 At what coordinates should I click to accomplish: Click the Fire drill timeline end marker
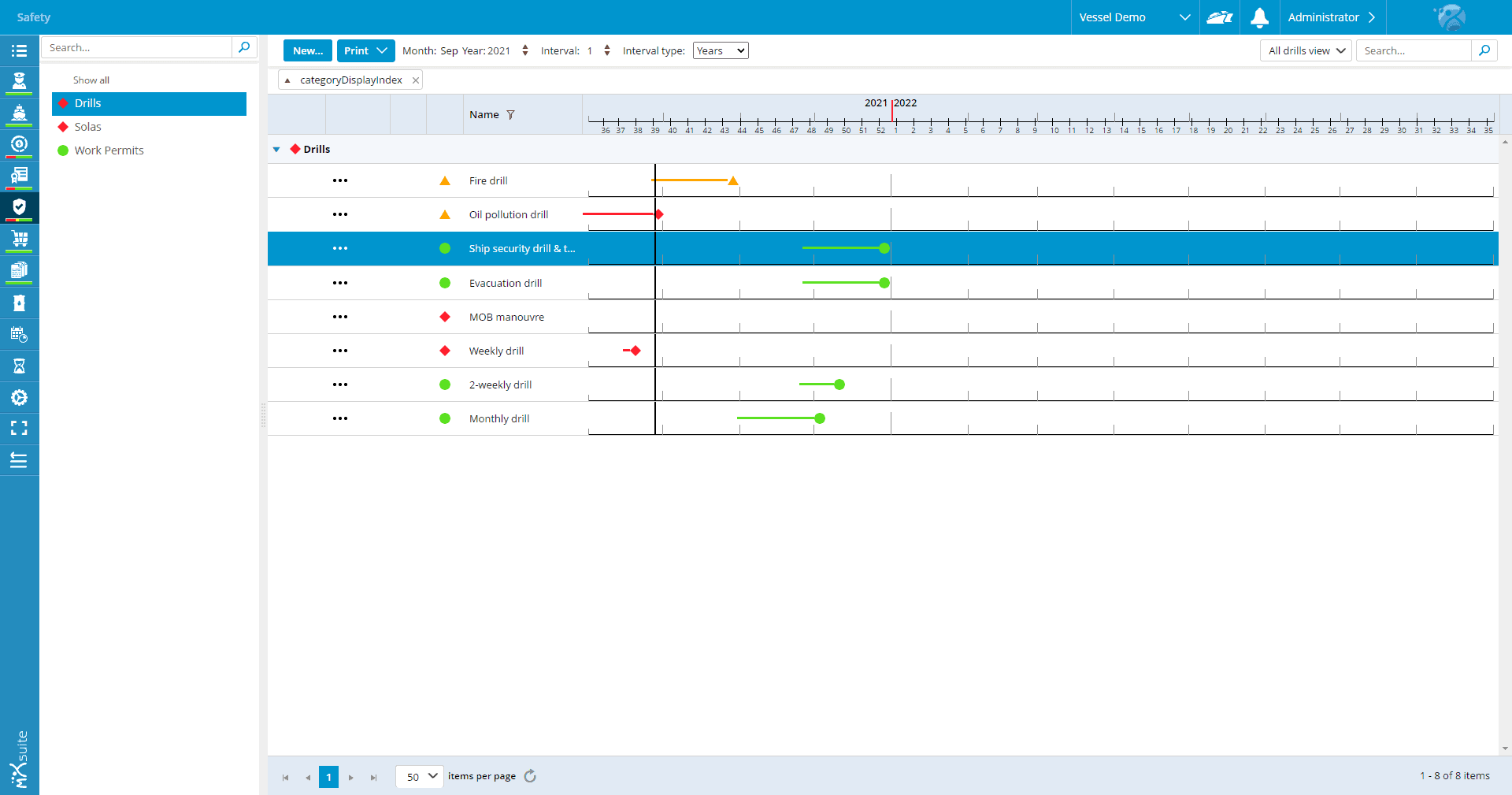[x=733, y=181]
